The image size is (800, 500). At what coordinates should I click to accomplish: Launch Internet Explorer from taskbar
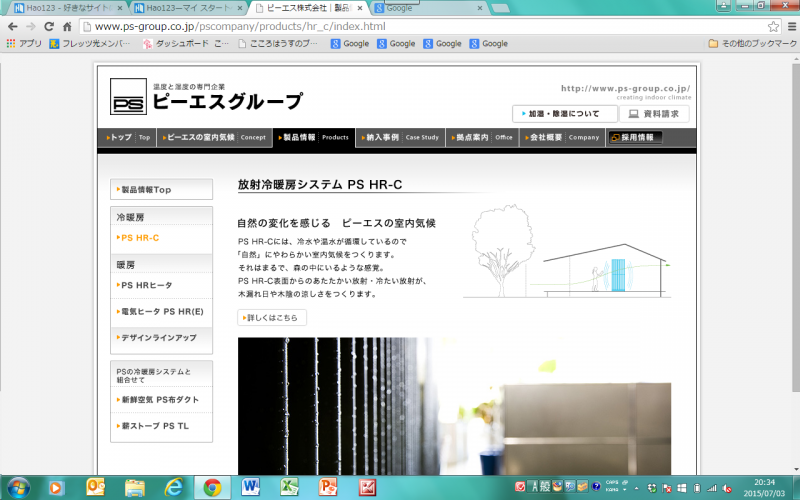coord(173,488)
